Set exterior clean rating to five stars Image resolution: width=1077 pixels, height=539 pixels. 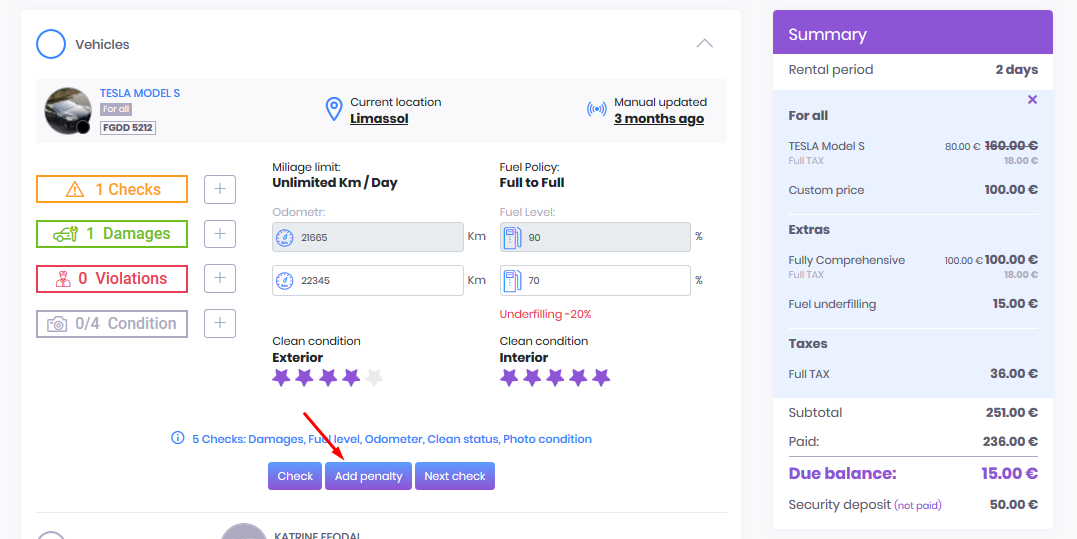374,377
